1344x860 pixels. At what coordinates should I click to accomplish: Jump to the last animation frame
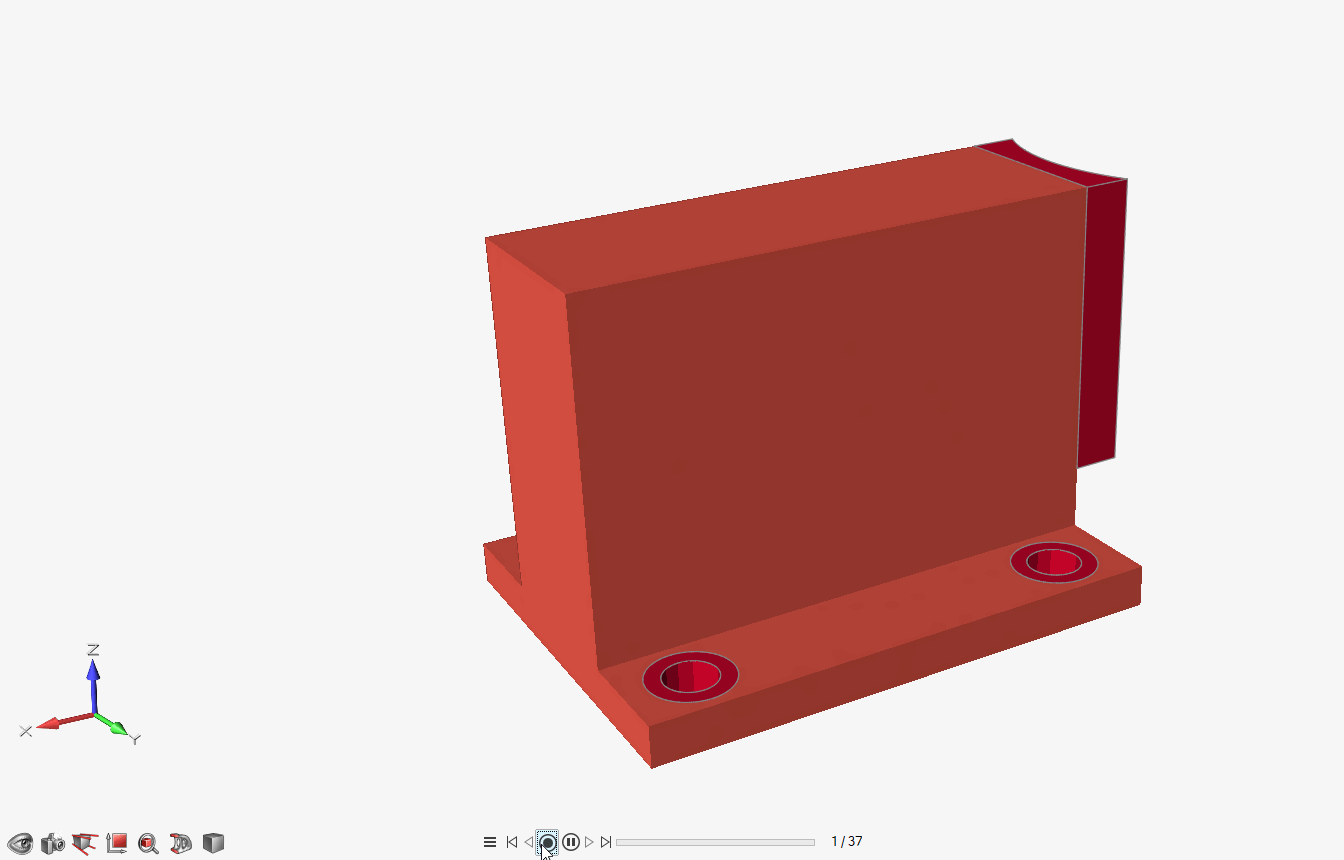[x=606, y=842]
